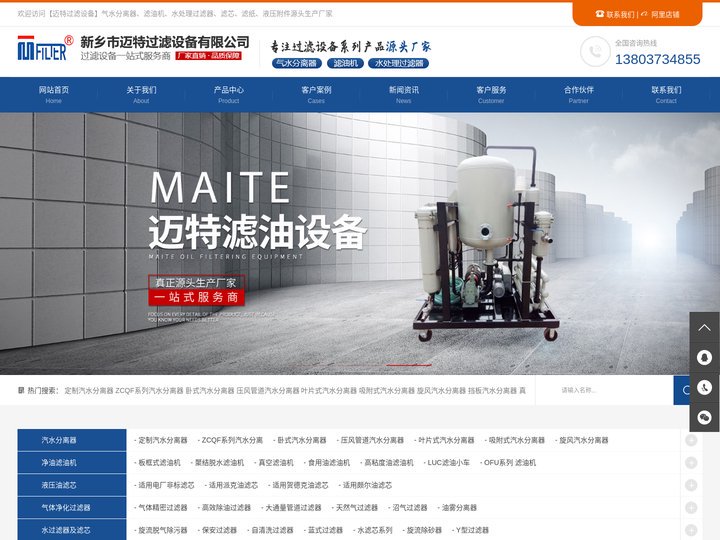Open Y型过滤器 link
This screenshot has width=720, height=540.
click(x=472, y=530)
